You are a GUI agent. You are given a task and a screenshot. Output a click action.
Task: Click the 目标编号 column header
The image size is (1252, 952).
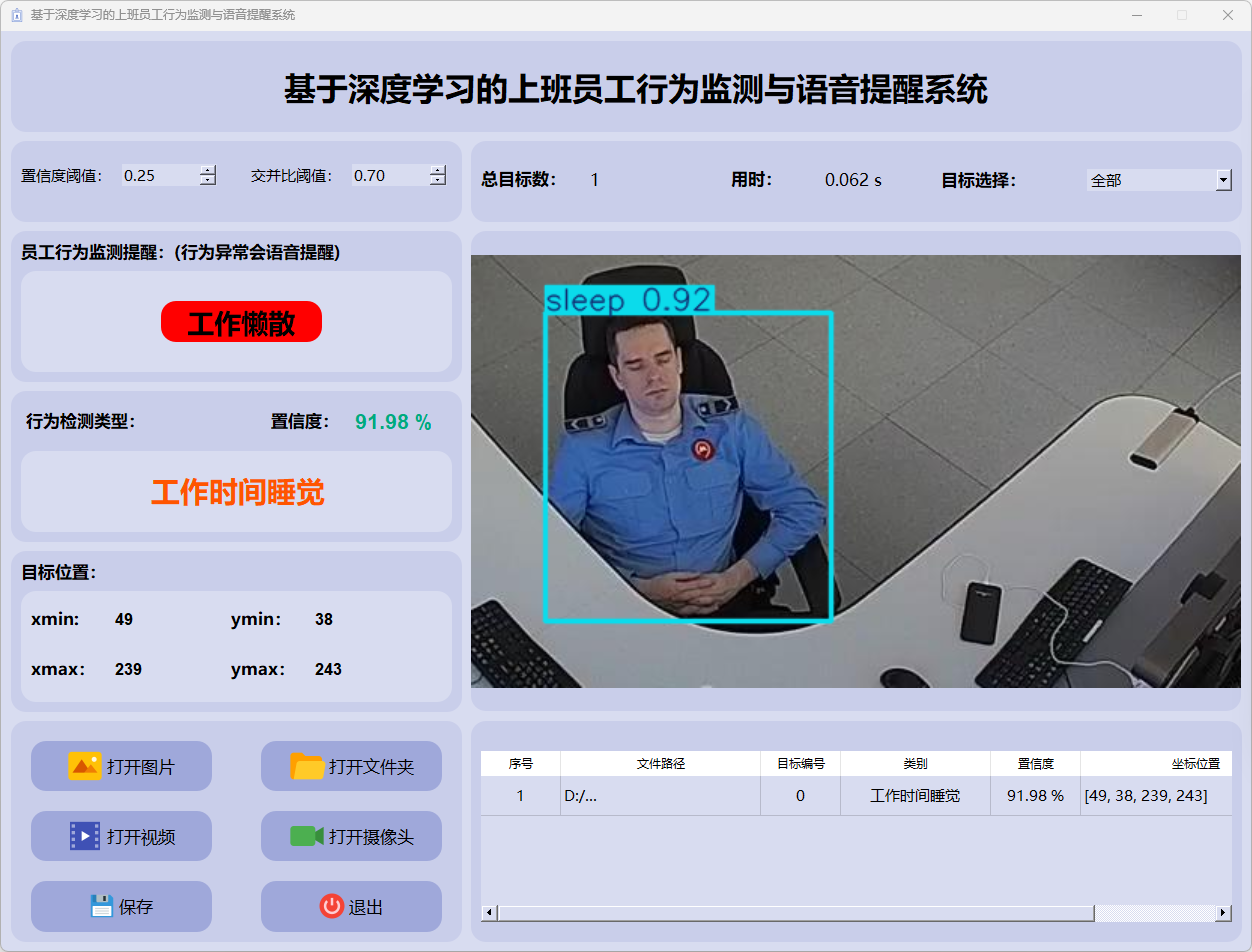(800, 763)
